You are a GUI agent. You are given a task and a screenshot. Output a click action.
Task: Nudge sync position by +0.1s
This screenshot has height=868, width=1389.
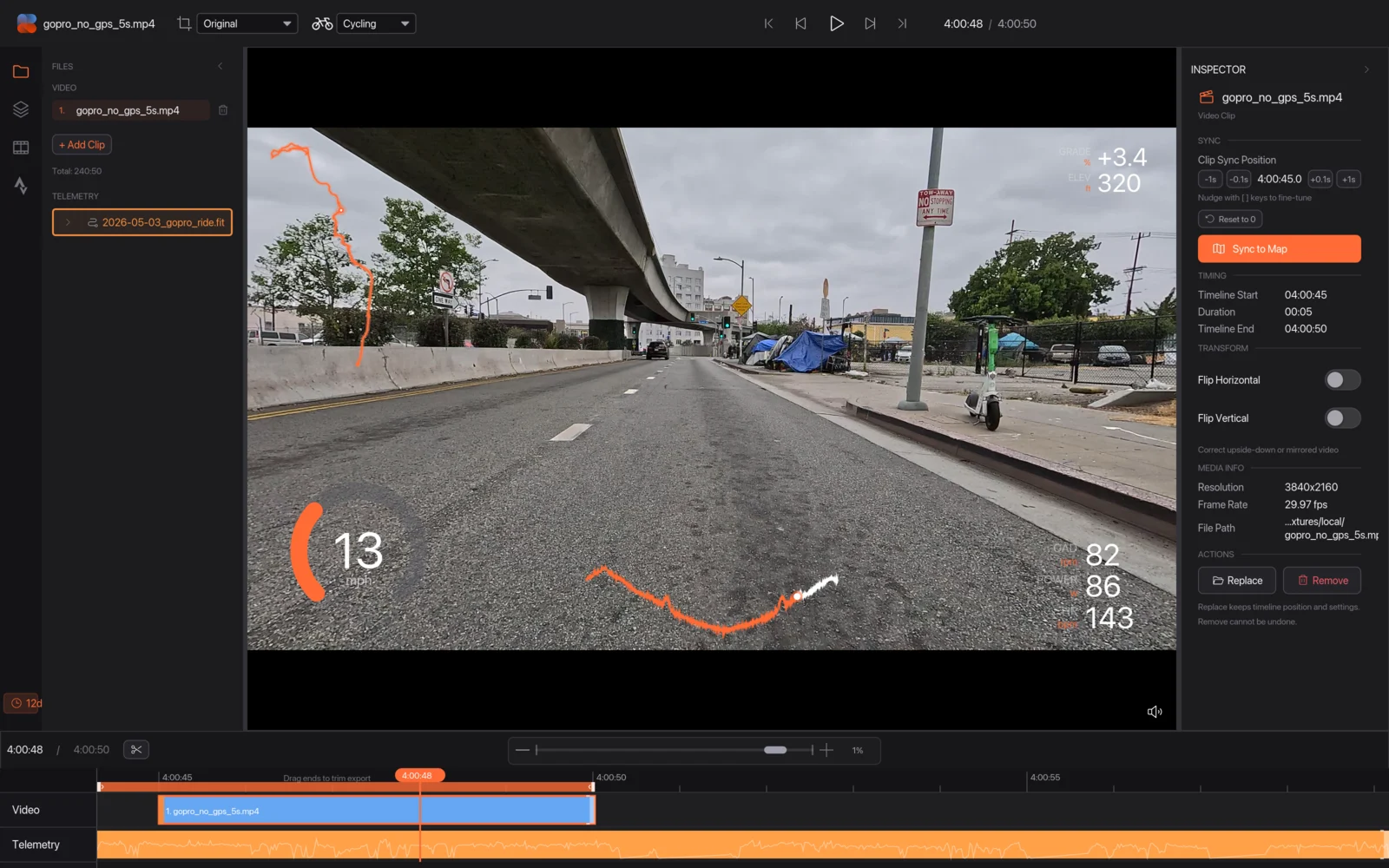1320,180
